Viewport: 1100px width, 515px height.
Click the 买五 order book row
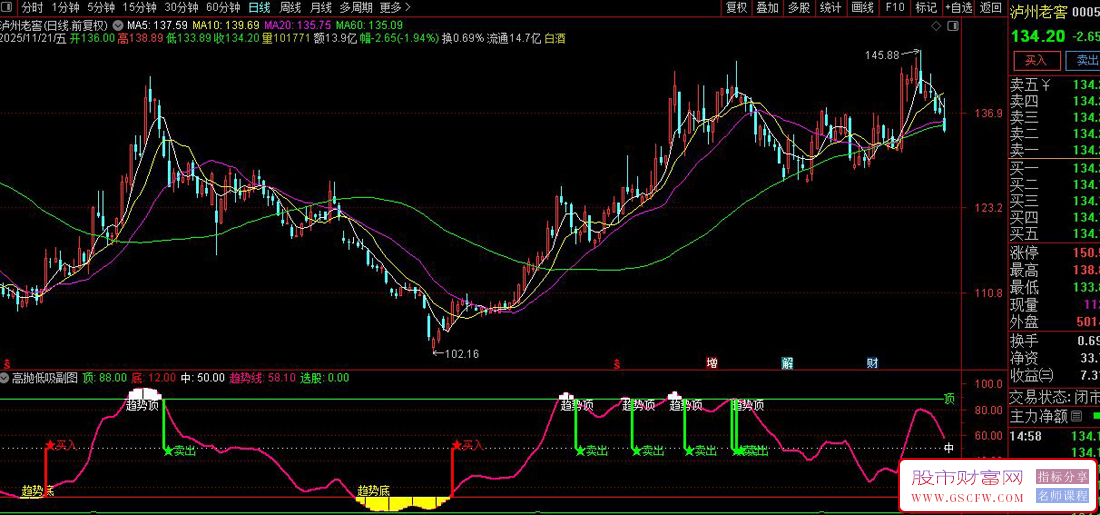1054,234
